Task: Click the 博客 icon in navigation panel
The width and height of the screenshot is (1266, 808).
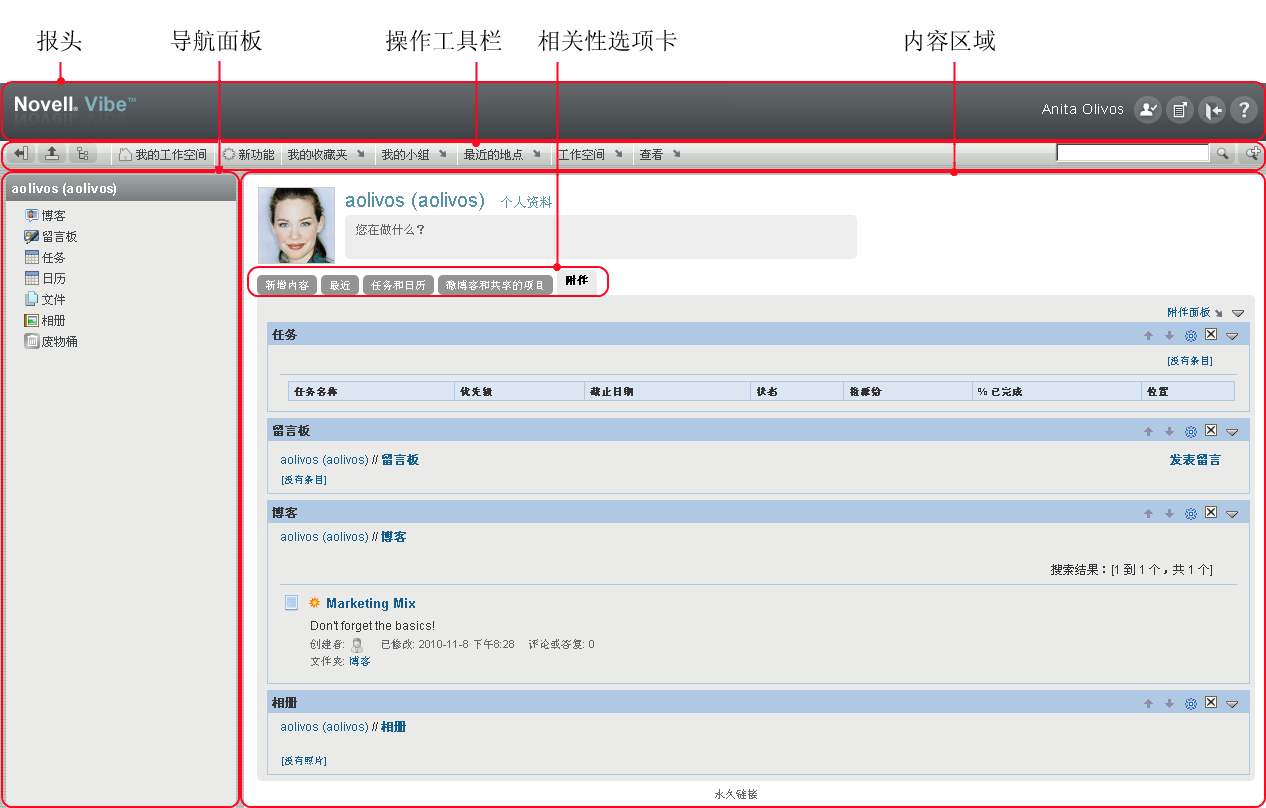Action: point(32,216)
